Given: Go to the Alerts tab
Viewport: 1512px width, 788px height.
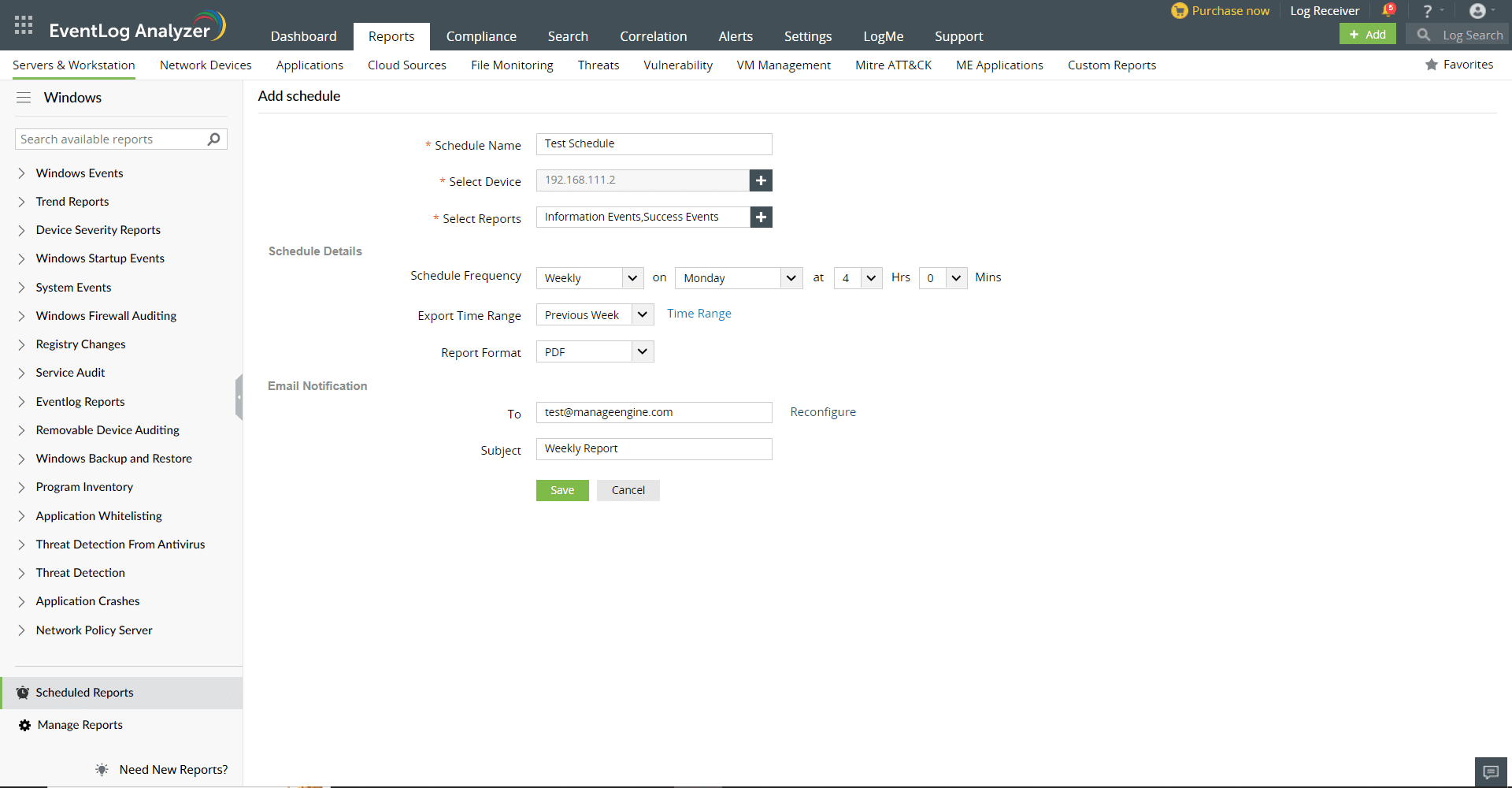Looking at the screenshot, I should click(x=736, y=36).
